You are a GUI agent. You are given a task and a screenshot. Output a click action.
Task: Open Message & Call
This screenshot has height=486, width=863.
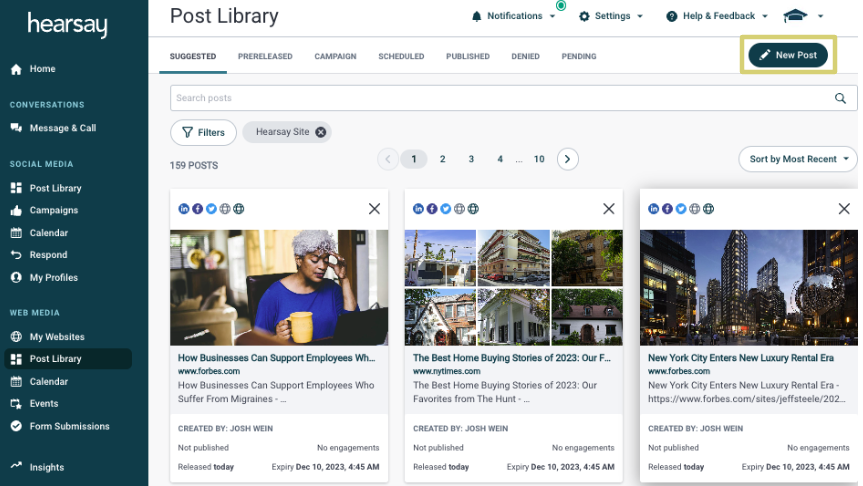[x=53, y=128]
